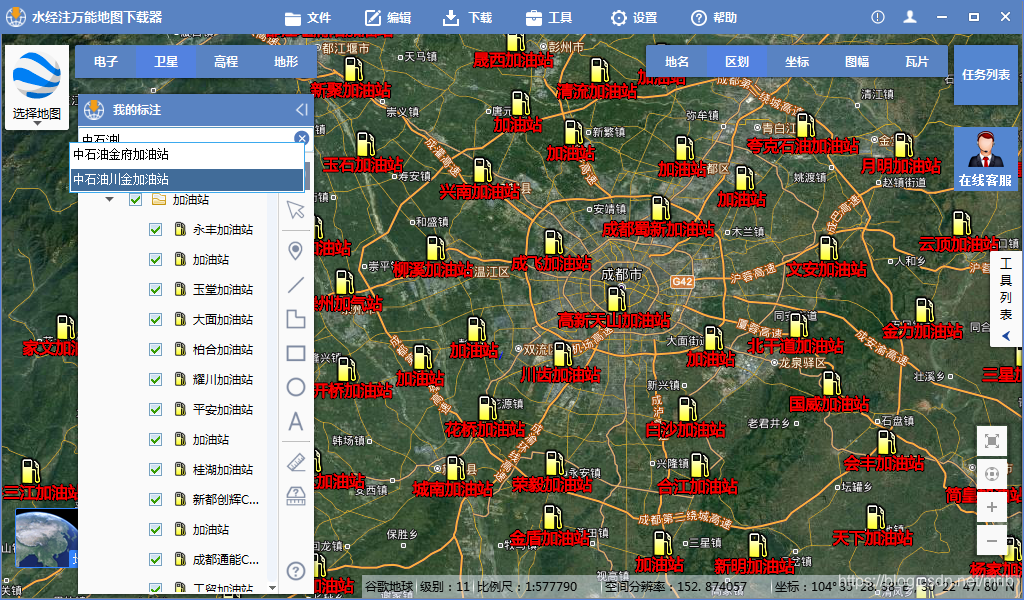
Task: Clear the annotation search box
Action: 301,138
